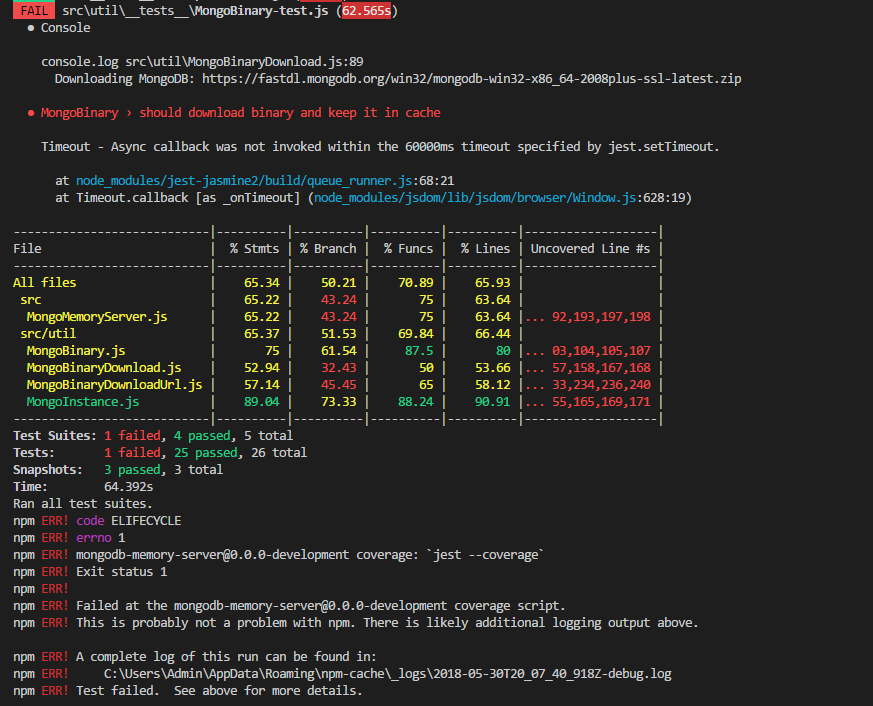Click 'Exit status 1' line

point(121,572)
